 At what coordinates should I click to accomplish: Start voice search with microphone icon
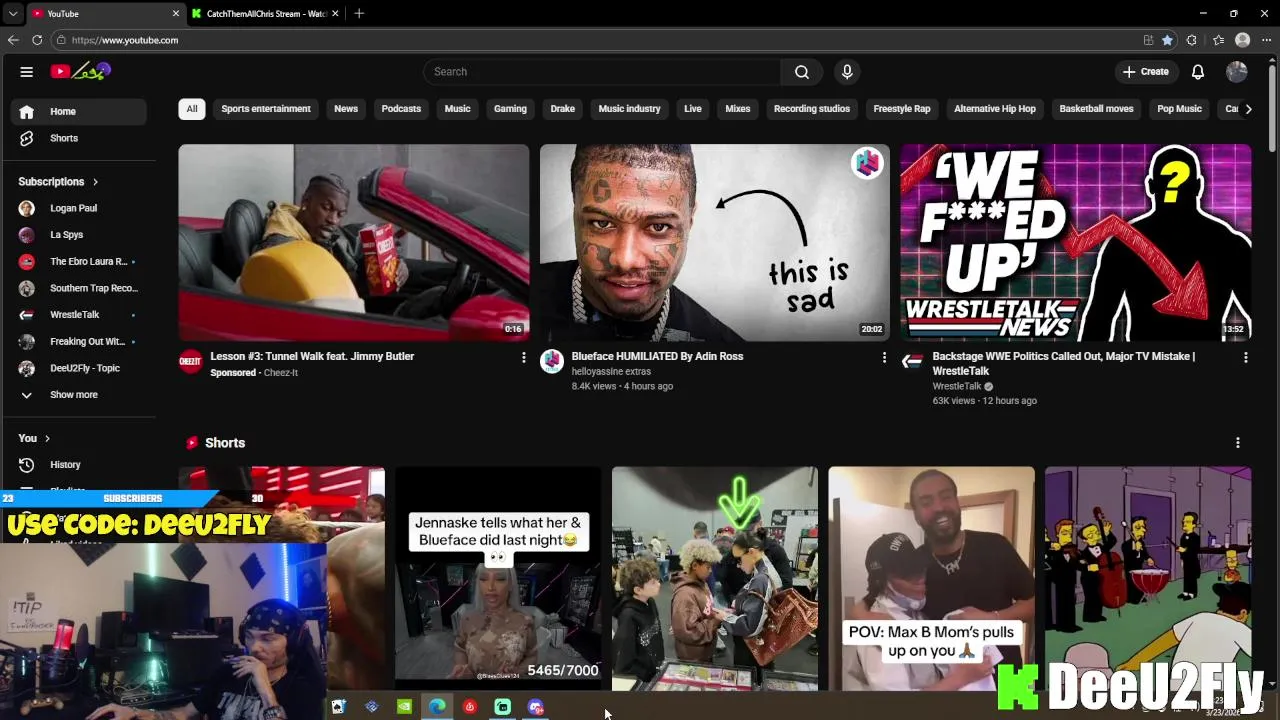(x=847, y=72)
